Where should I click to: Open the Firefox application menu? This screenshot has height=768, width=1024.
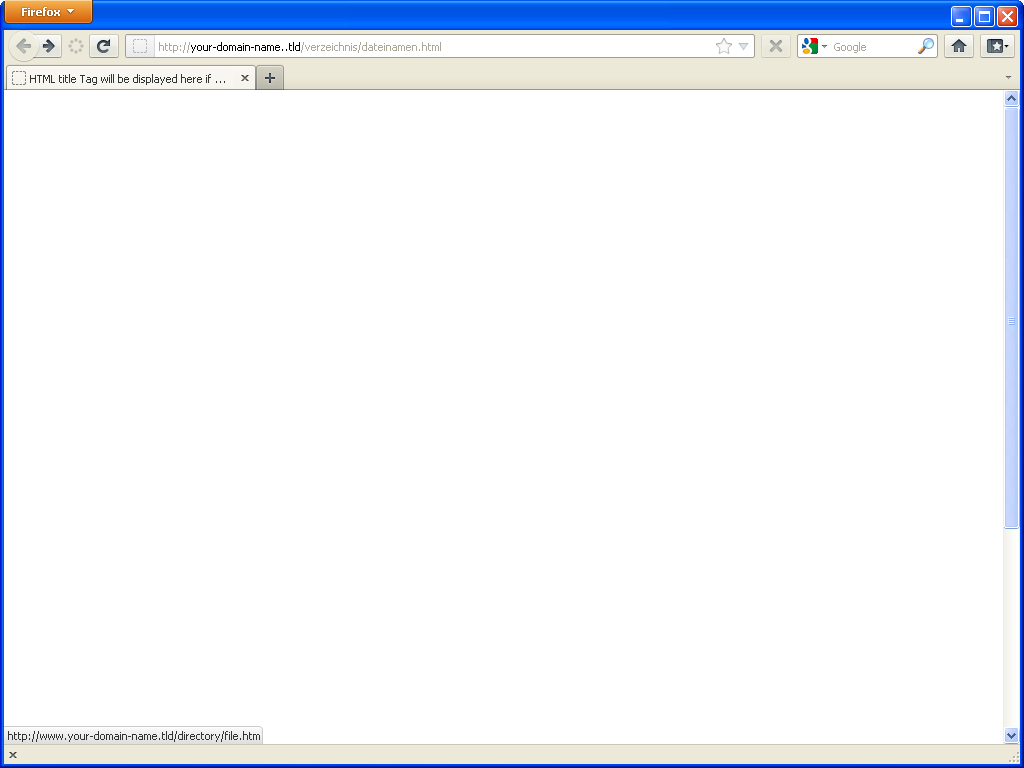pos(48,12)
